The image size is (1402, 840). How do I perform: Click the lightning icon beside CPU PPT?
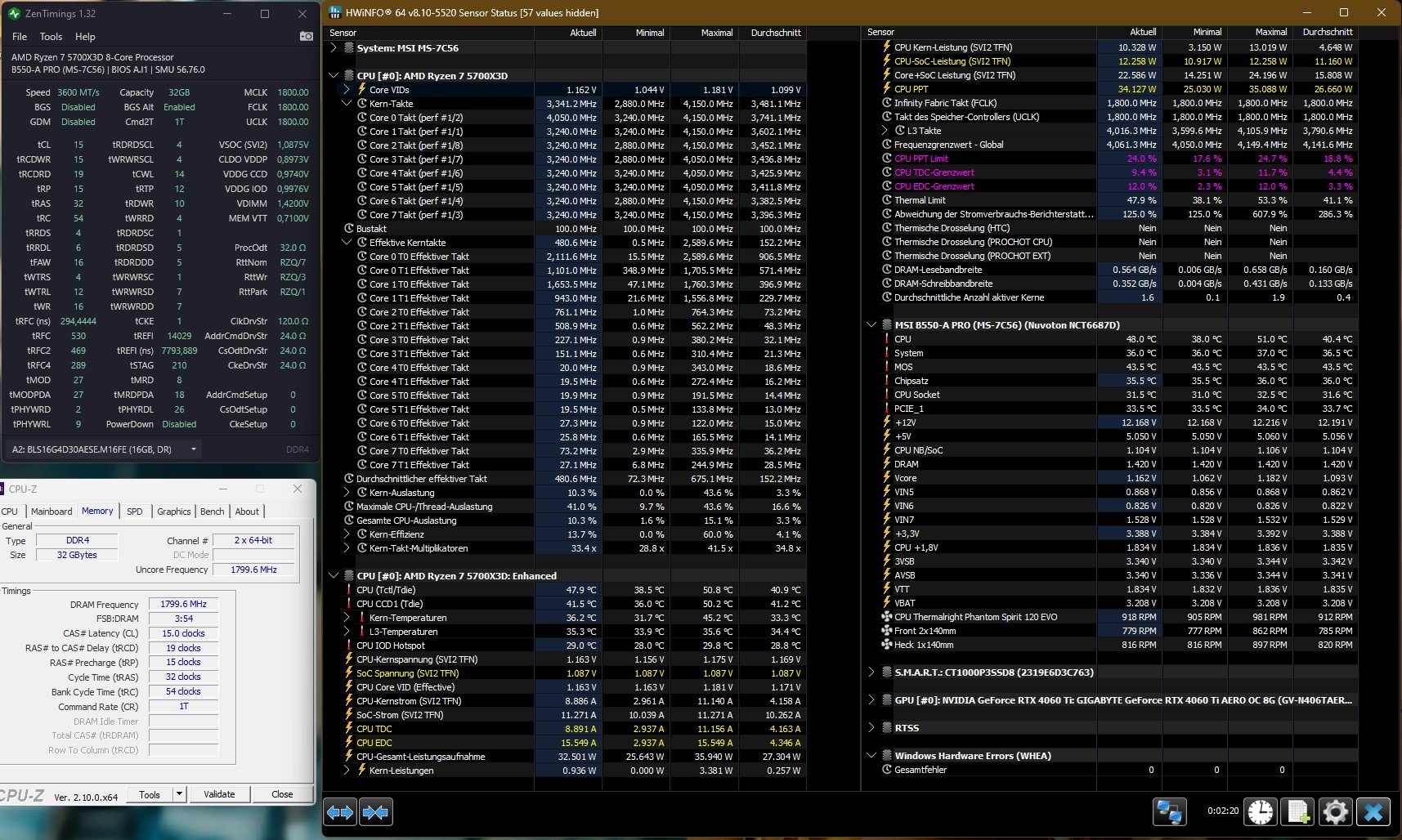[x=886, y=89]
